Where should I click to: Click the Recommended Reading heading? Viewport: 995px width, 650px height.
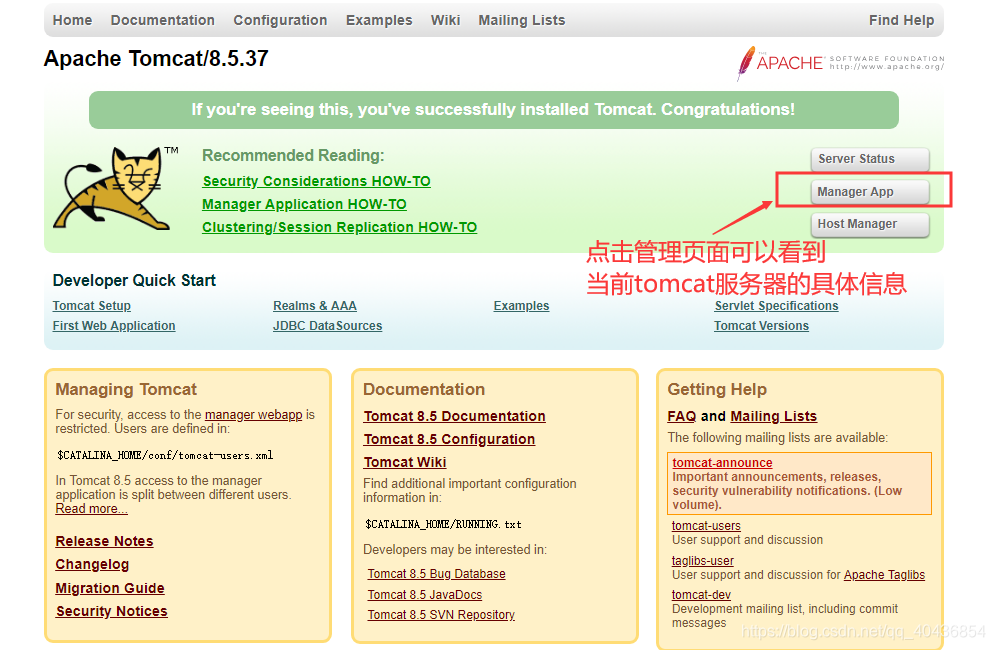coord(293,156)
